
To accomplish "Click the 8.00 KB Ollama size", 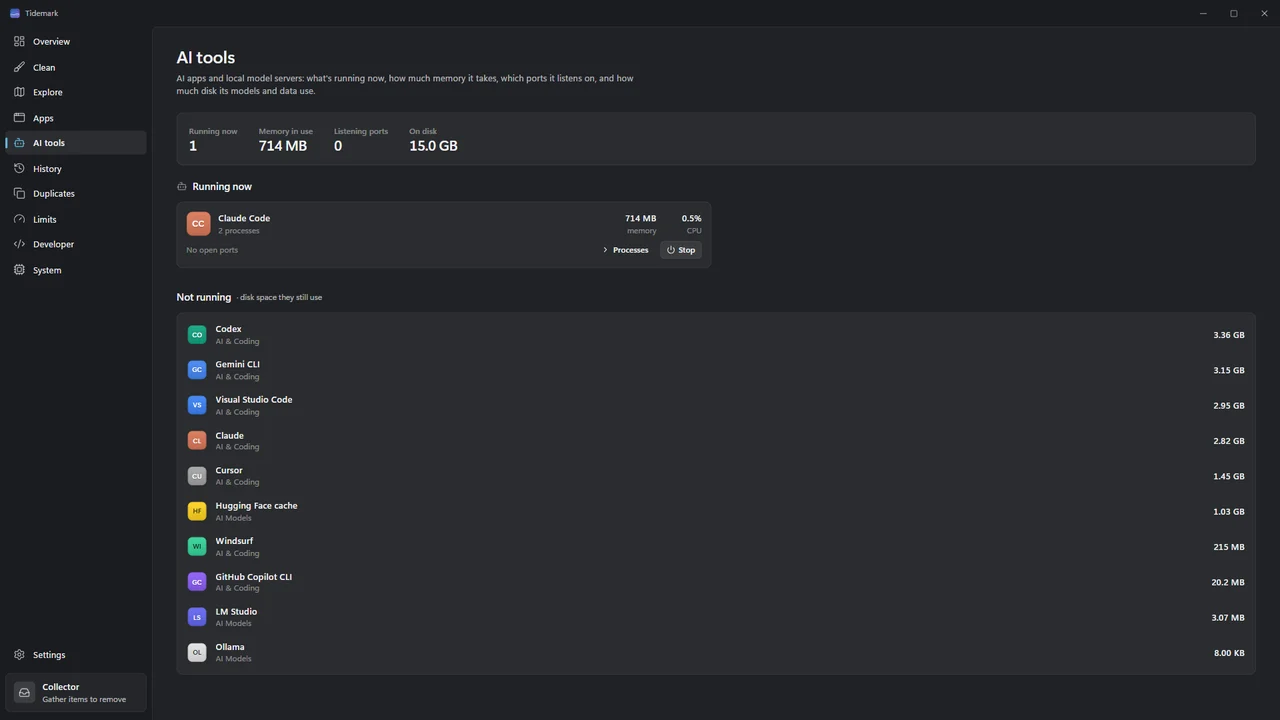I will (x=1229, y=653).
